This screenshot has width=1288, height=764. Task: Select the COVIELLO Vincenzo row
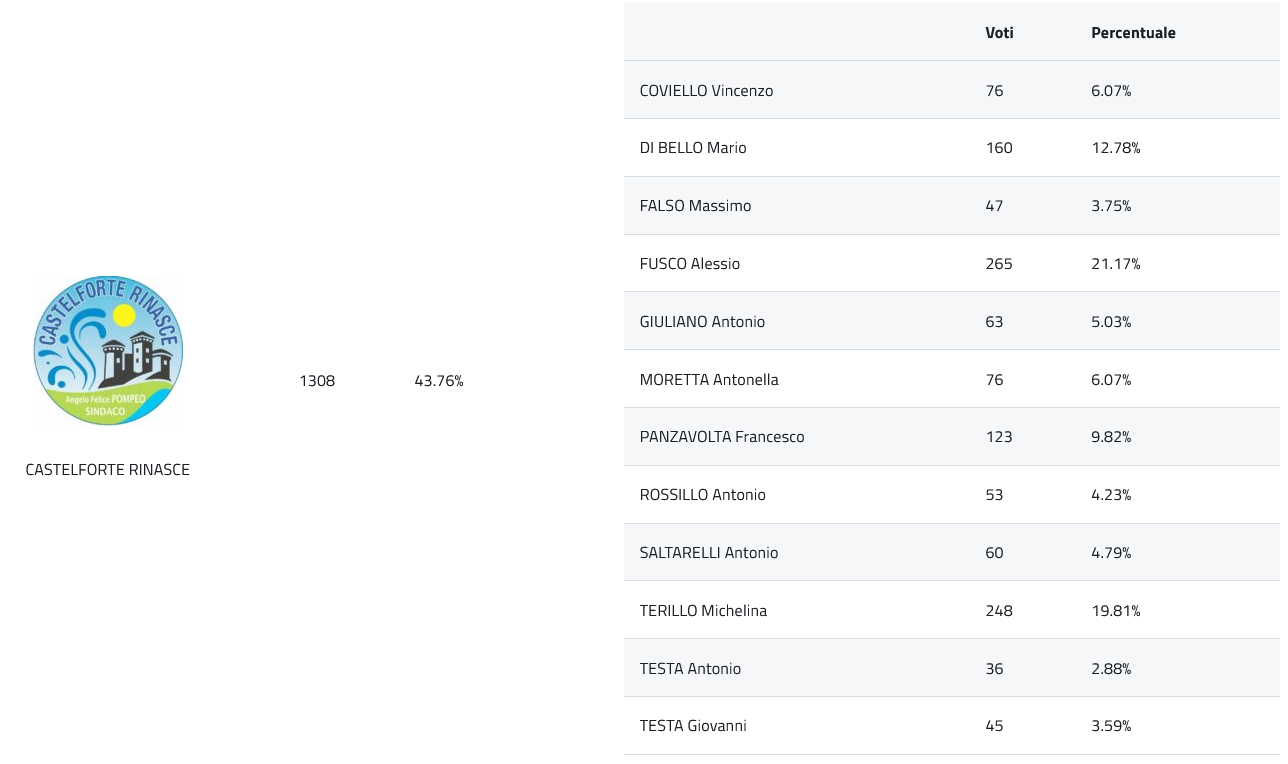coord(952,90)
